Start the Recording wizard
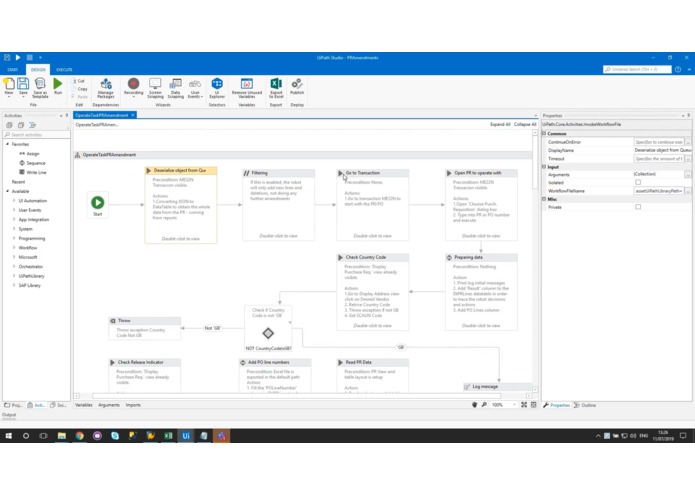Screen dimensions: 695x494 [x=133, y=87]
